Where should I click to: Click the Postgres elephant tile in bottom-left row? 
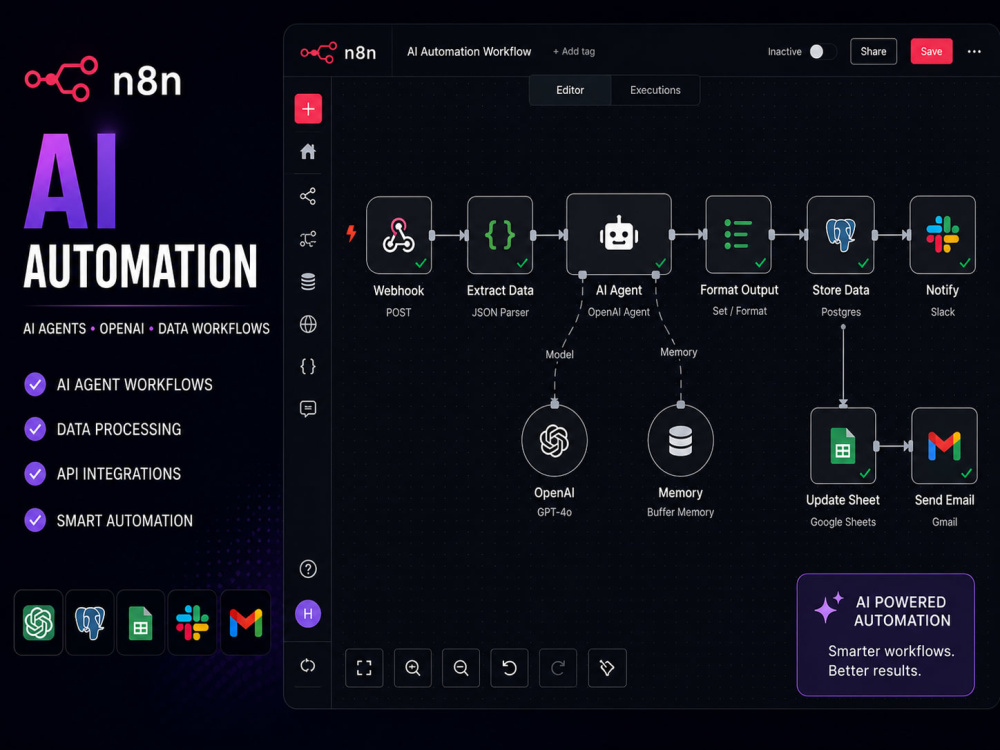[x=90, y=622]
